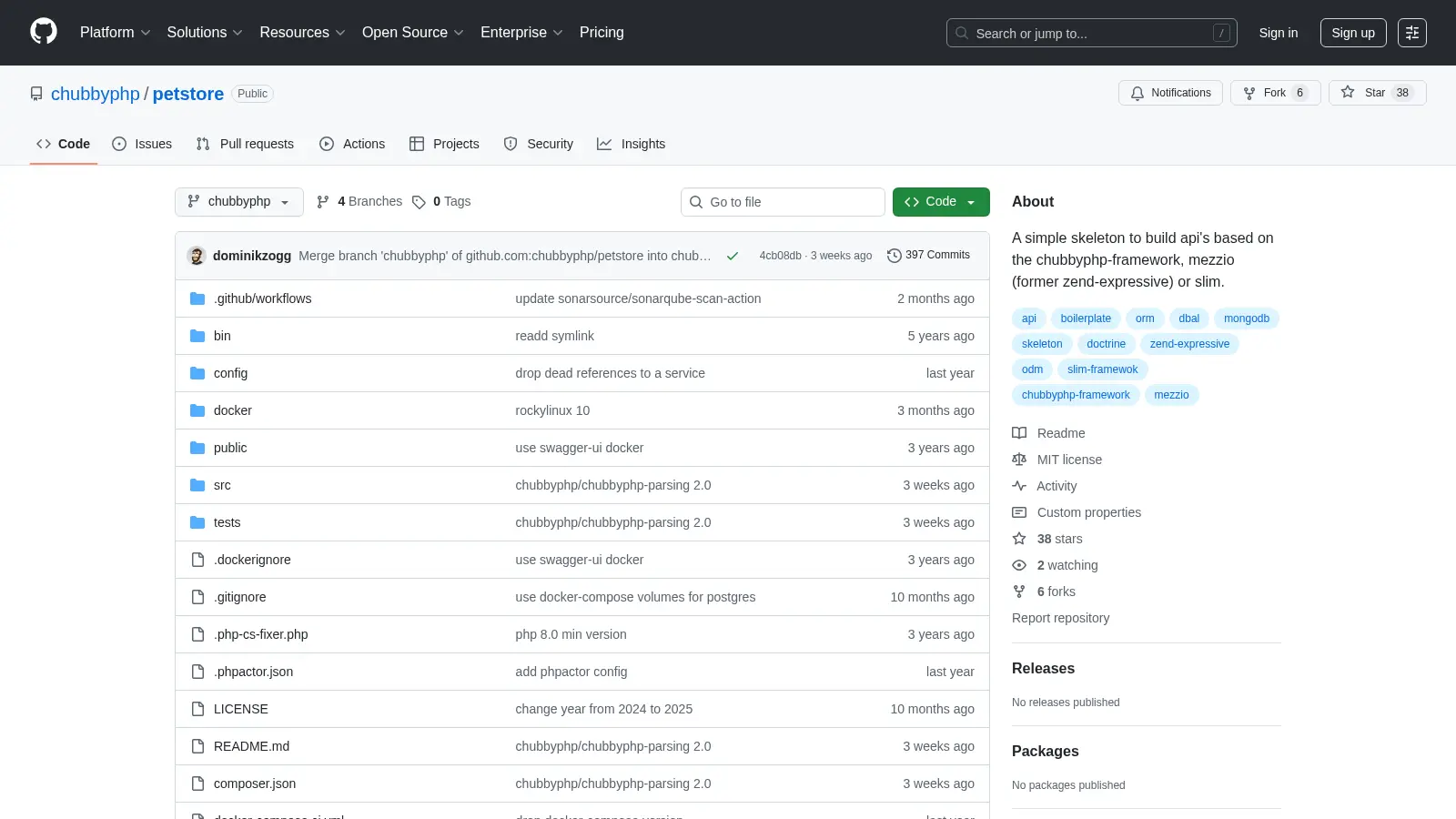The image size is (1456, 819).
Task: Click the branches icon beside 4 Branches
Action: (x=323, y=202)
